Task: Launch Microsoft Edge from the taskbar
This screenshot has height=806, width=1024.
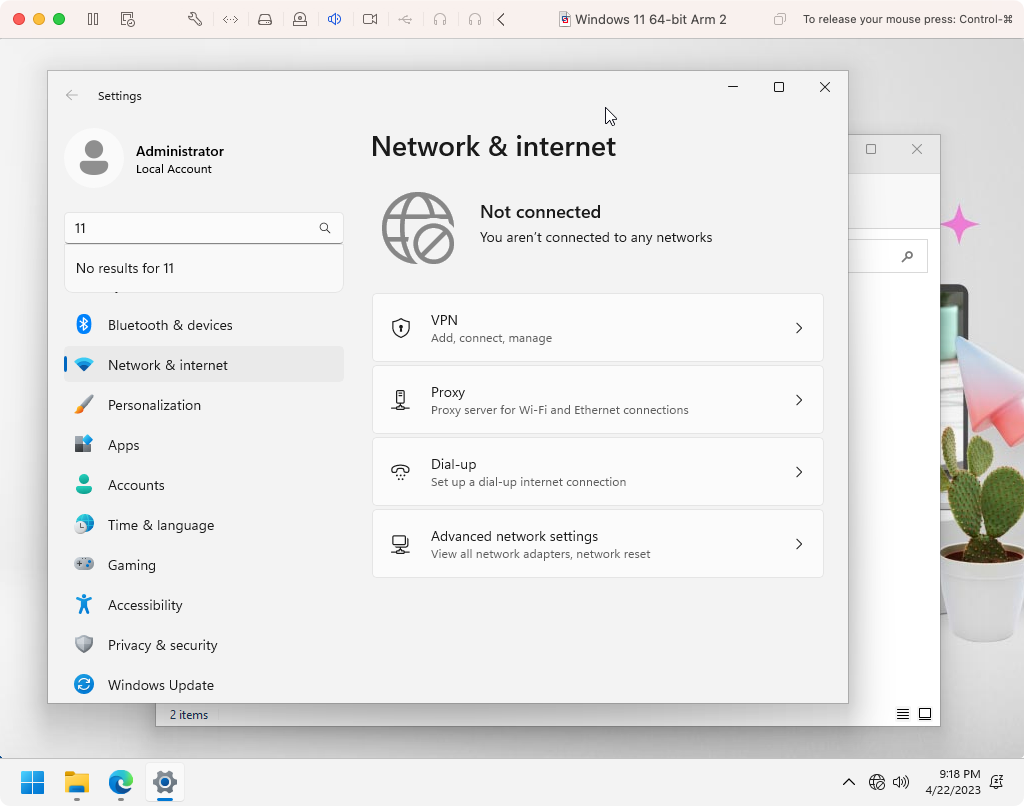Action: (x=121, y=782)
